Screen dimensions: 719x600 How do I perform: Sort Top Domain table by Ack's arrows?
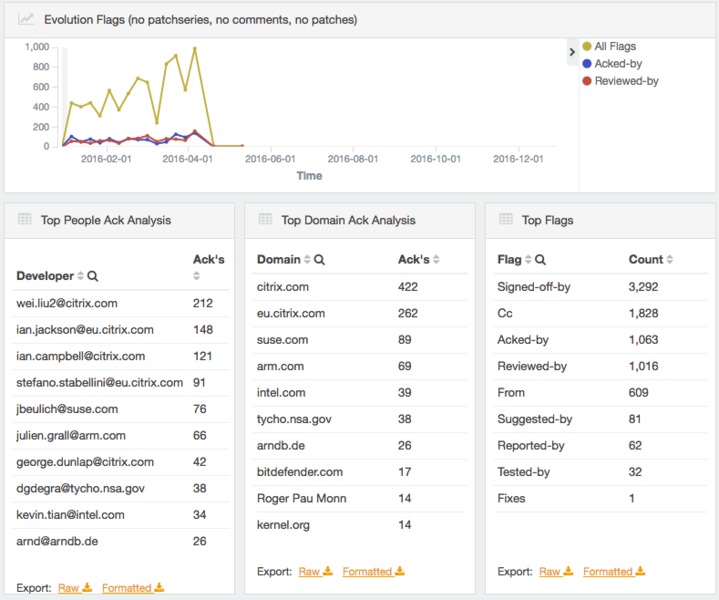click(x=435, y=260)
